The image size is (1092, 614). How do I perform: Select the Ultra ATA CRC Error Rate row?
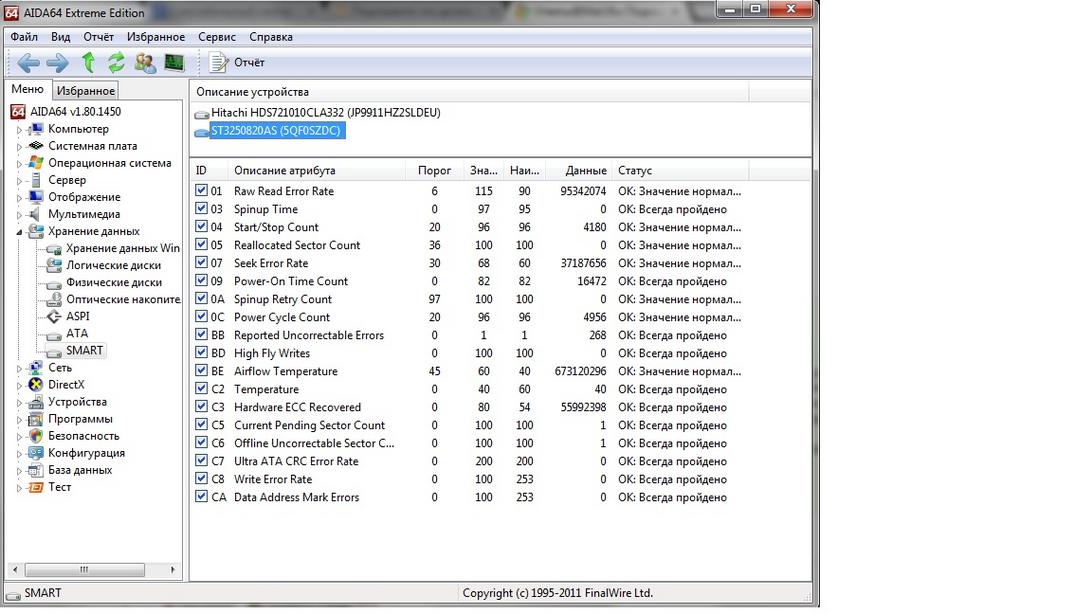(468, 461)
